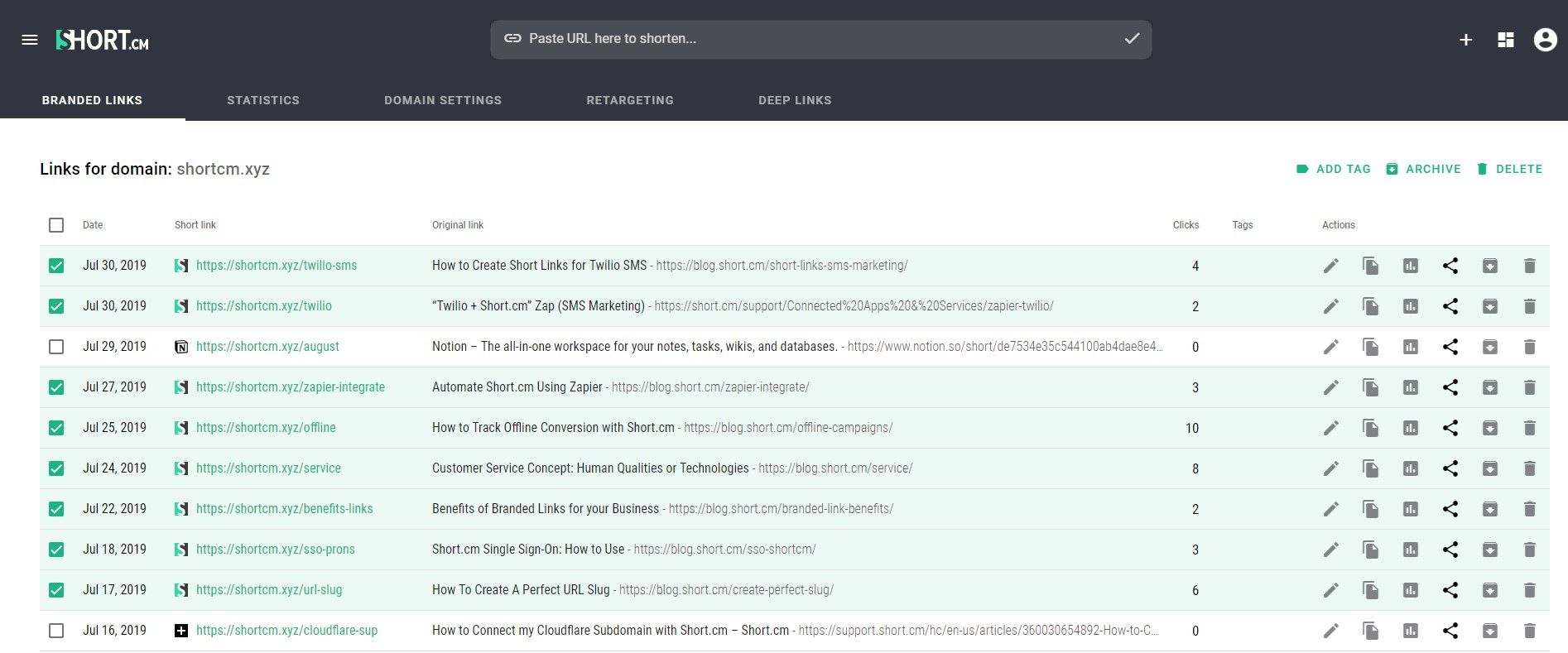Screen dimensions: 1568x653
Task: Open statistics for zapier-integrate link
Action: 1410,387
